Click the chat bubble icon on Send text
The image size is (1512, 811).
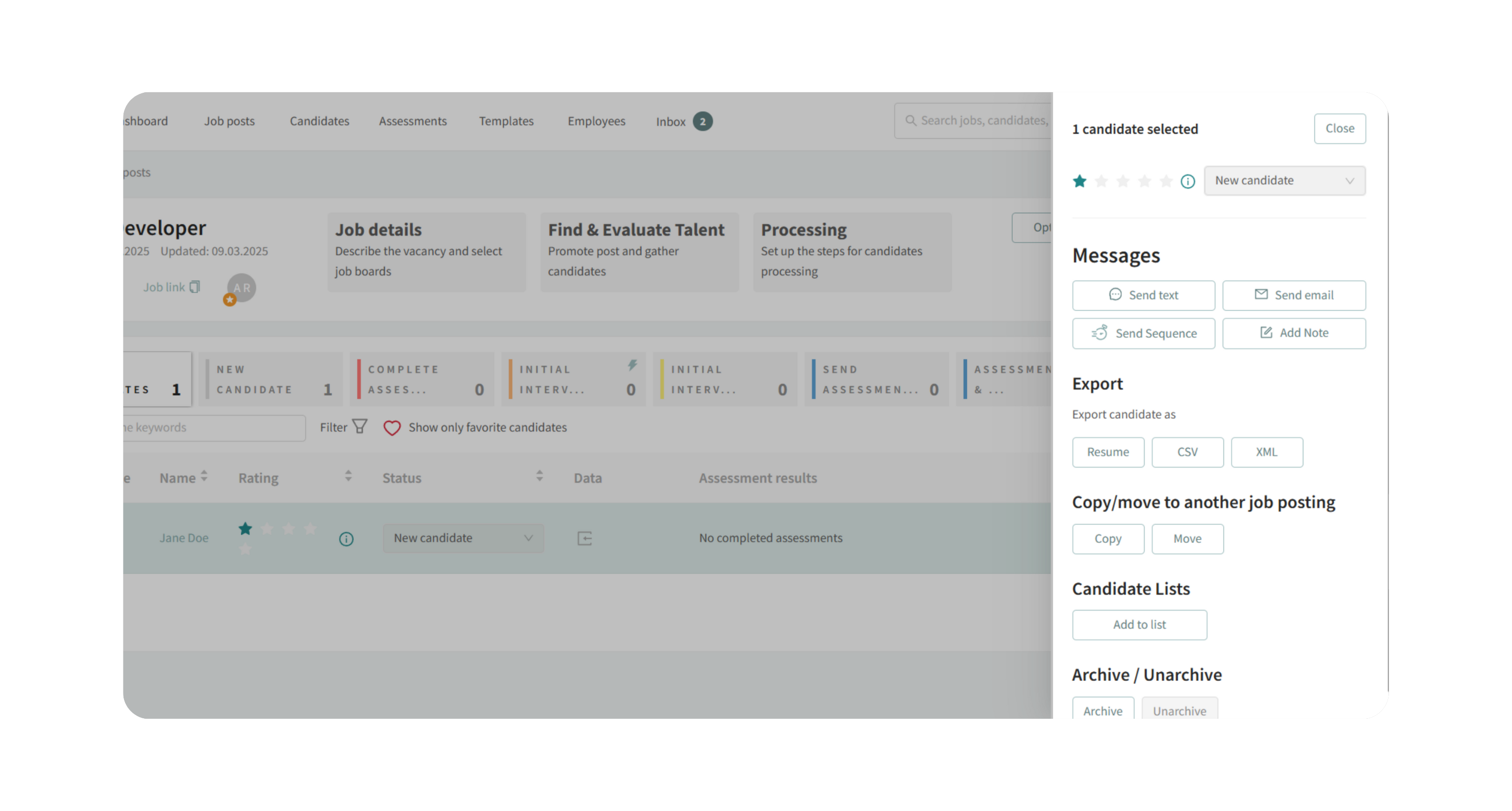pyautogui.click(x=1115, y=294)
